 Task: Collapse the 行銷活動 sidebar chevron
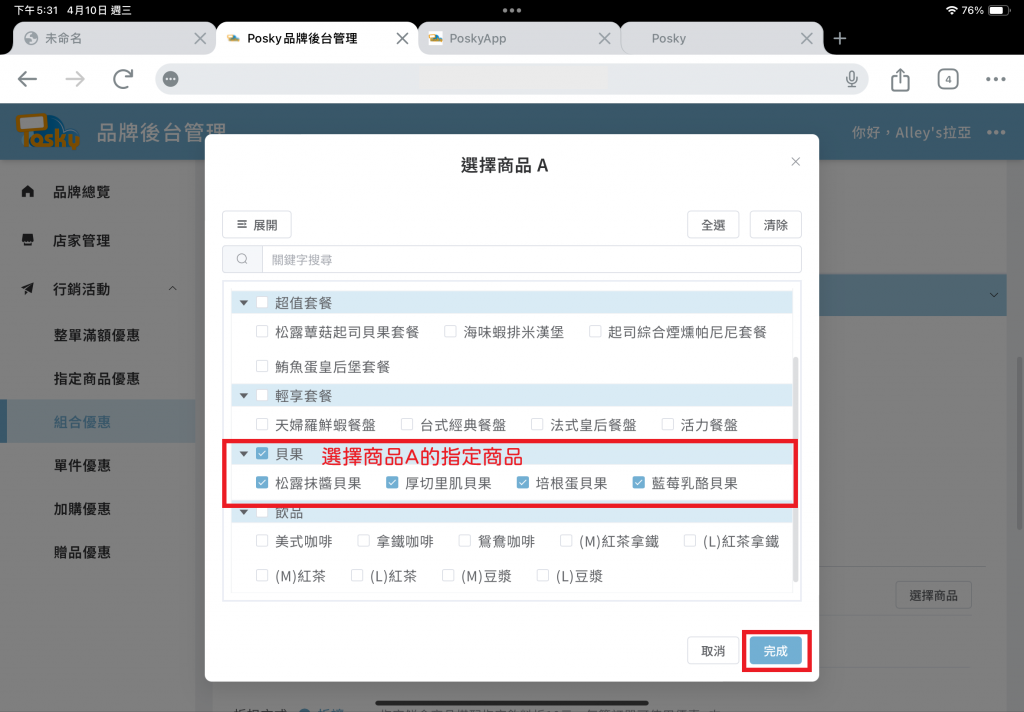172,288
